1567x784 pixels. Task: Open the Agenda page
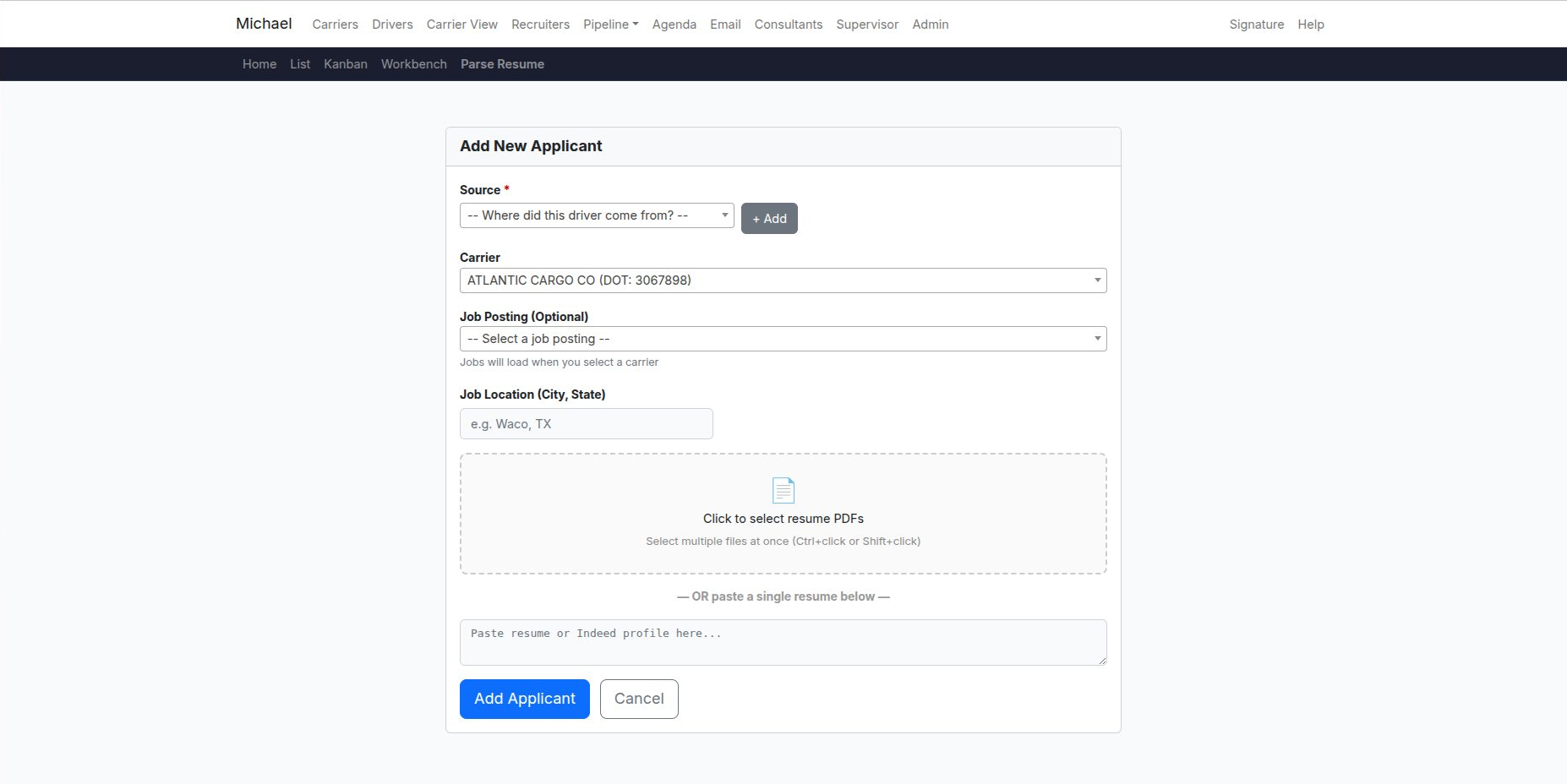tap(674, 24)
